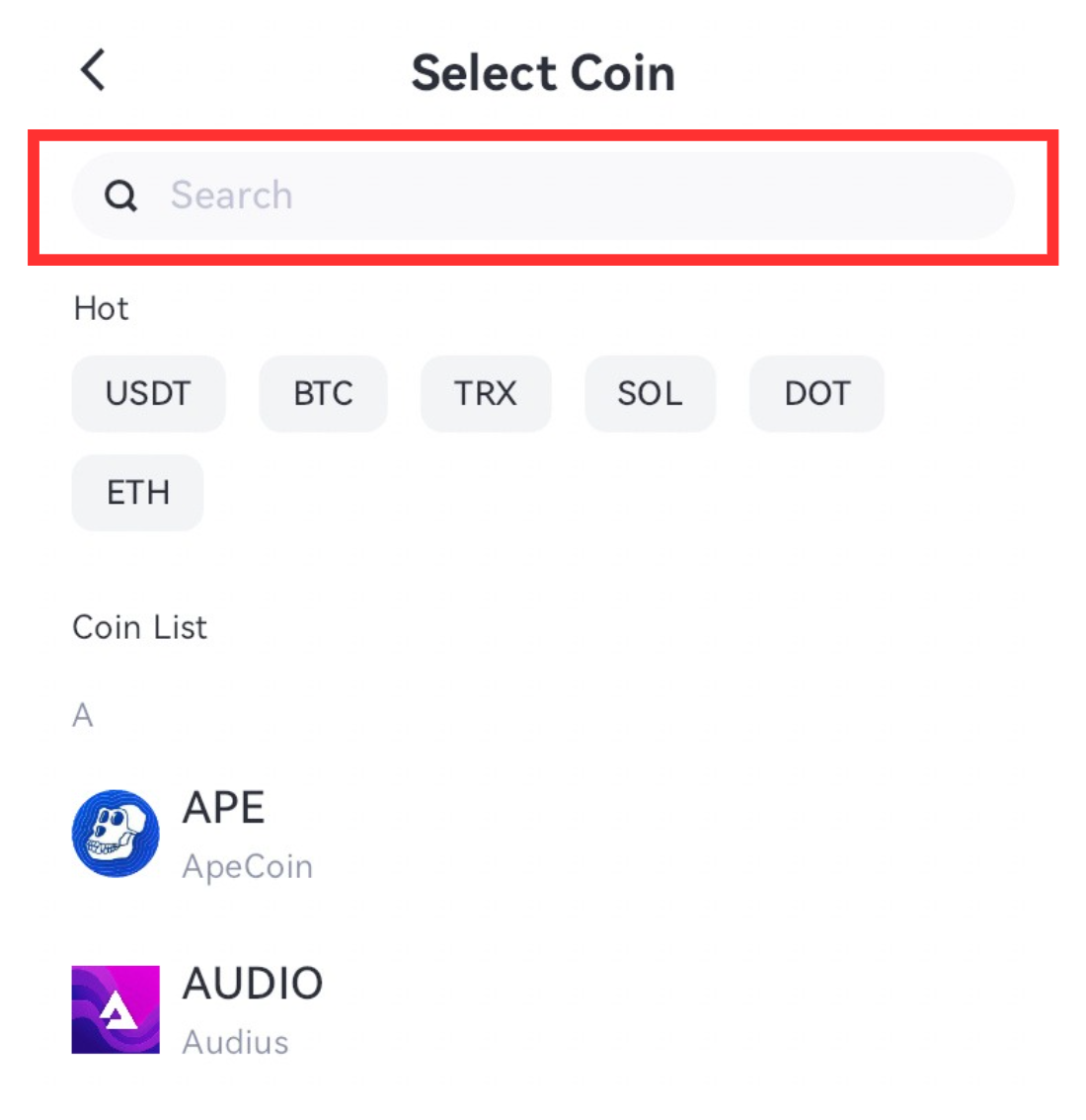Focus the search bar's empty right area
Image resolution: width=1086 pixels, height=1120 pixels.
click(654, 195)
